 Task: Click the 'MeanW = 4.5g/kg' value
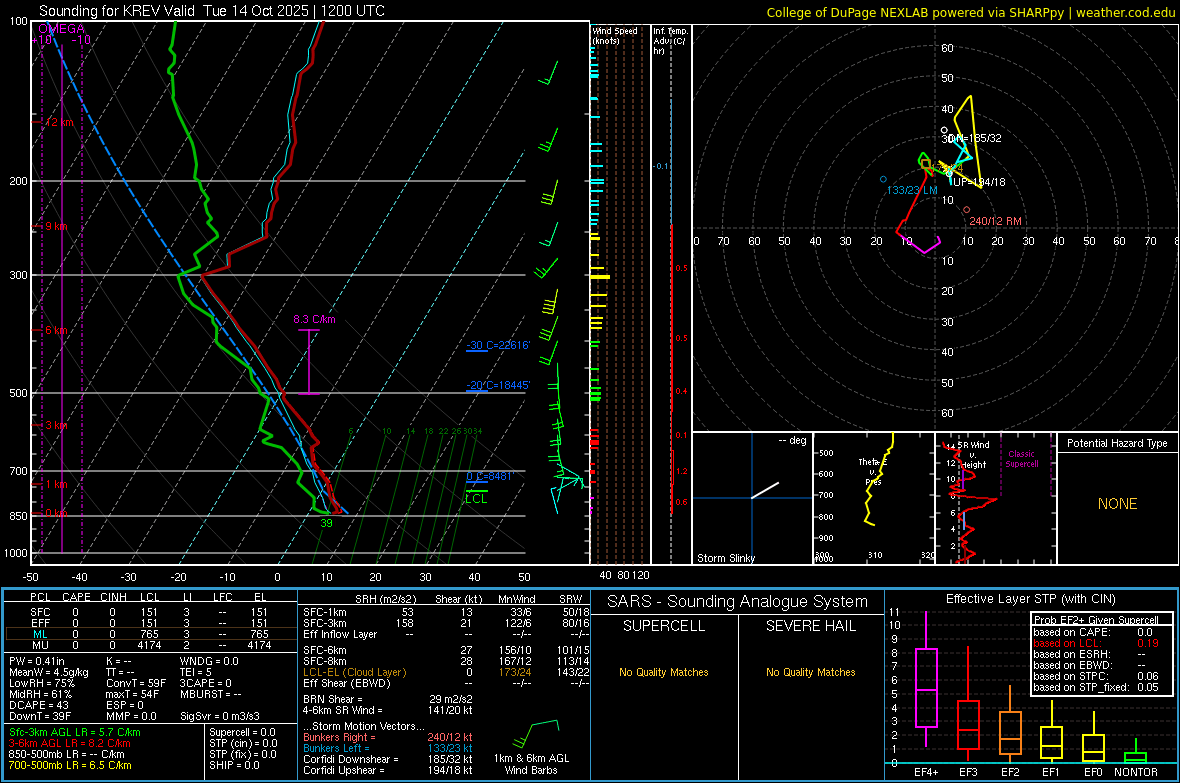[48, 672]
